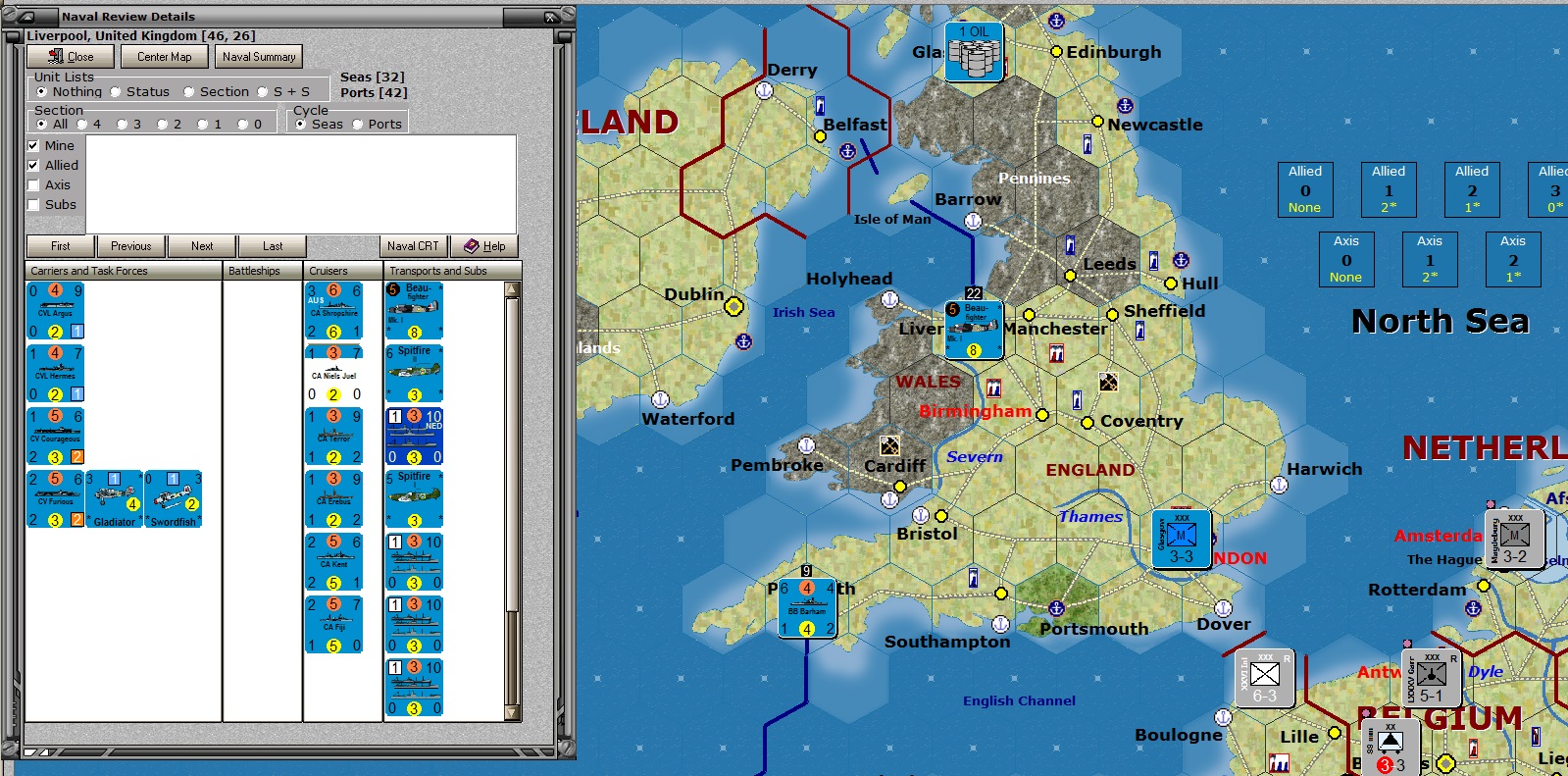
Task: Select the 5-1 unit near Antwerp
Action: point(1432,679)
